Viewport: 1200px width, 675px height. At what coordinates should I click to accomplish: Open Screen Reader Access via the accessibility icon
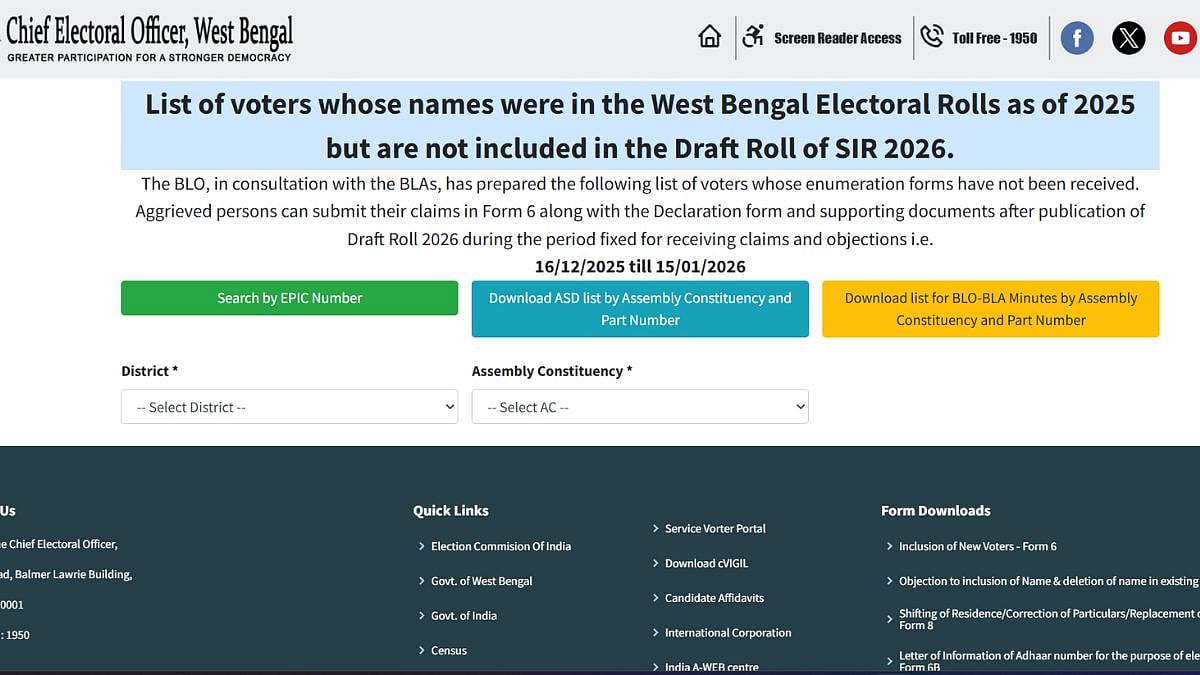tap(754, 36)
